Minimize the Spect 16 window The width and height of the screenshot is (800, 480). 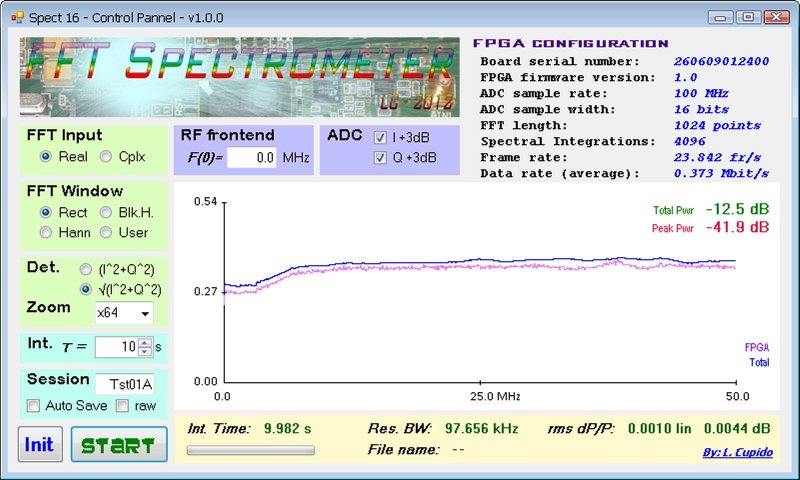721,17
